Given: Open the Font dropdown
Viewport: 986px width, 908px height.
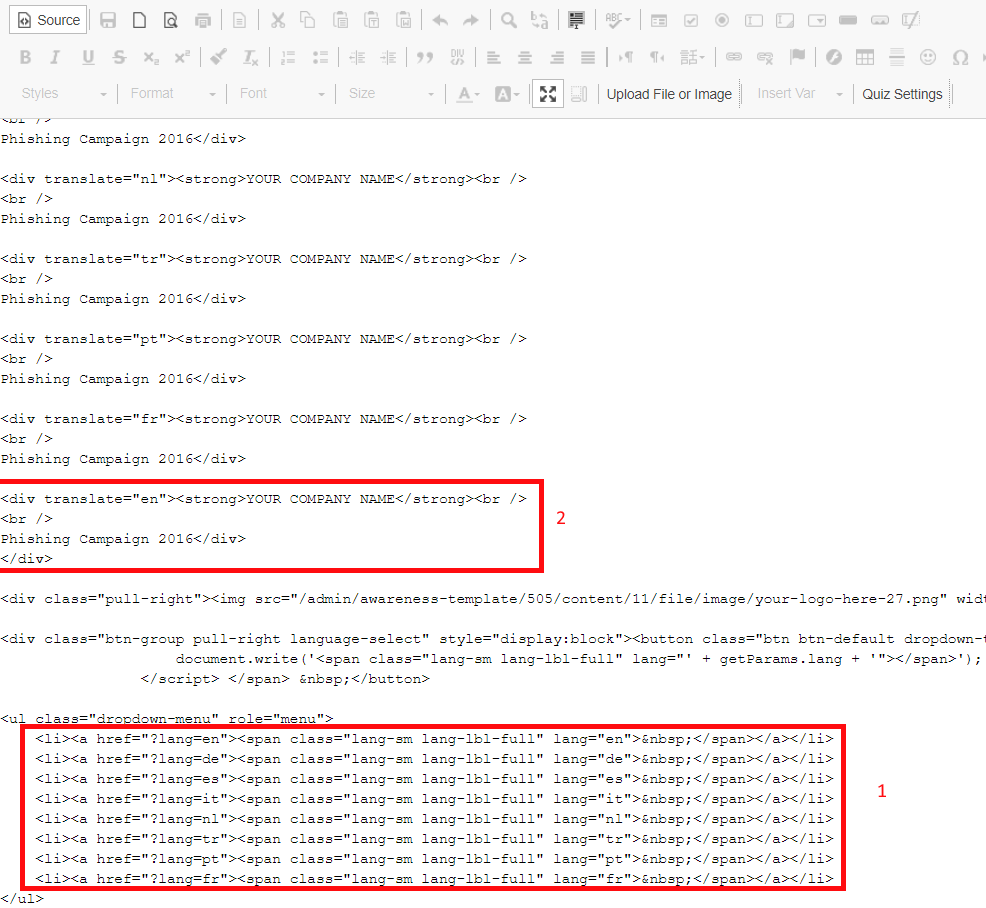Looking at the screenshot, I should [x=282, y=94].
